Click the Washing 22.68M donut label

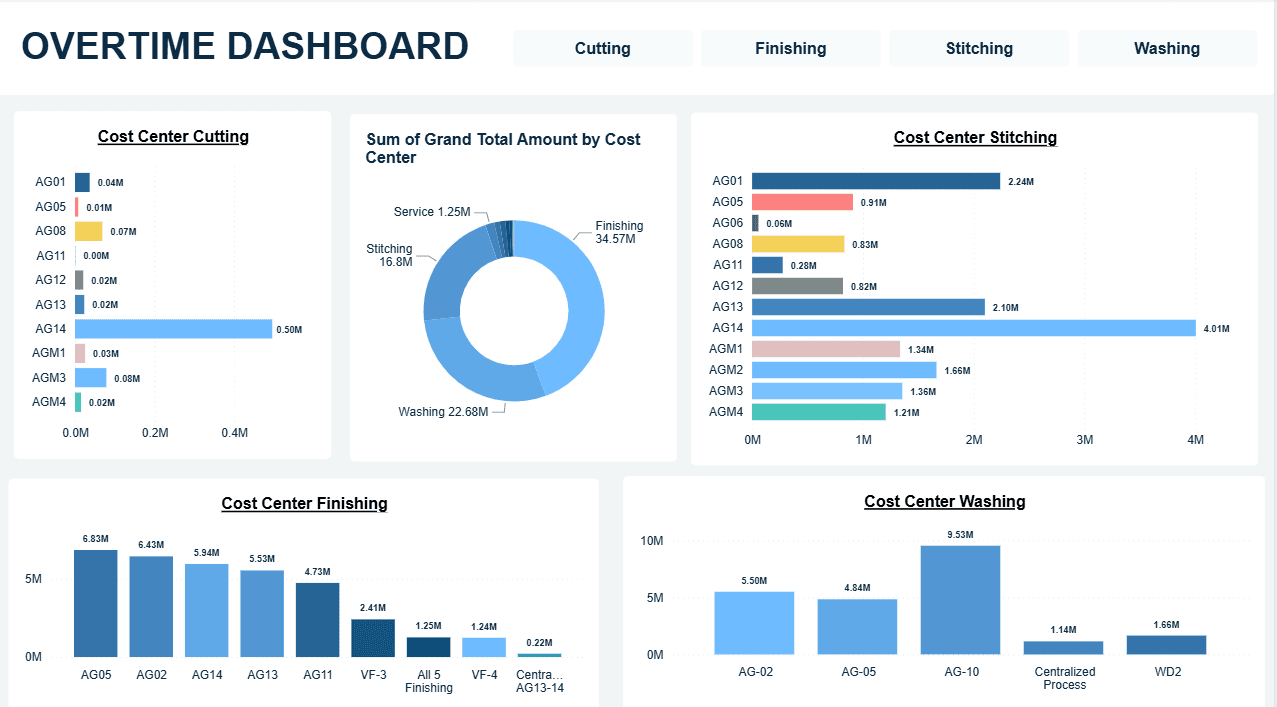click(x=443, y=412)
